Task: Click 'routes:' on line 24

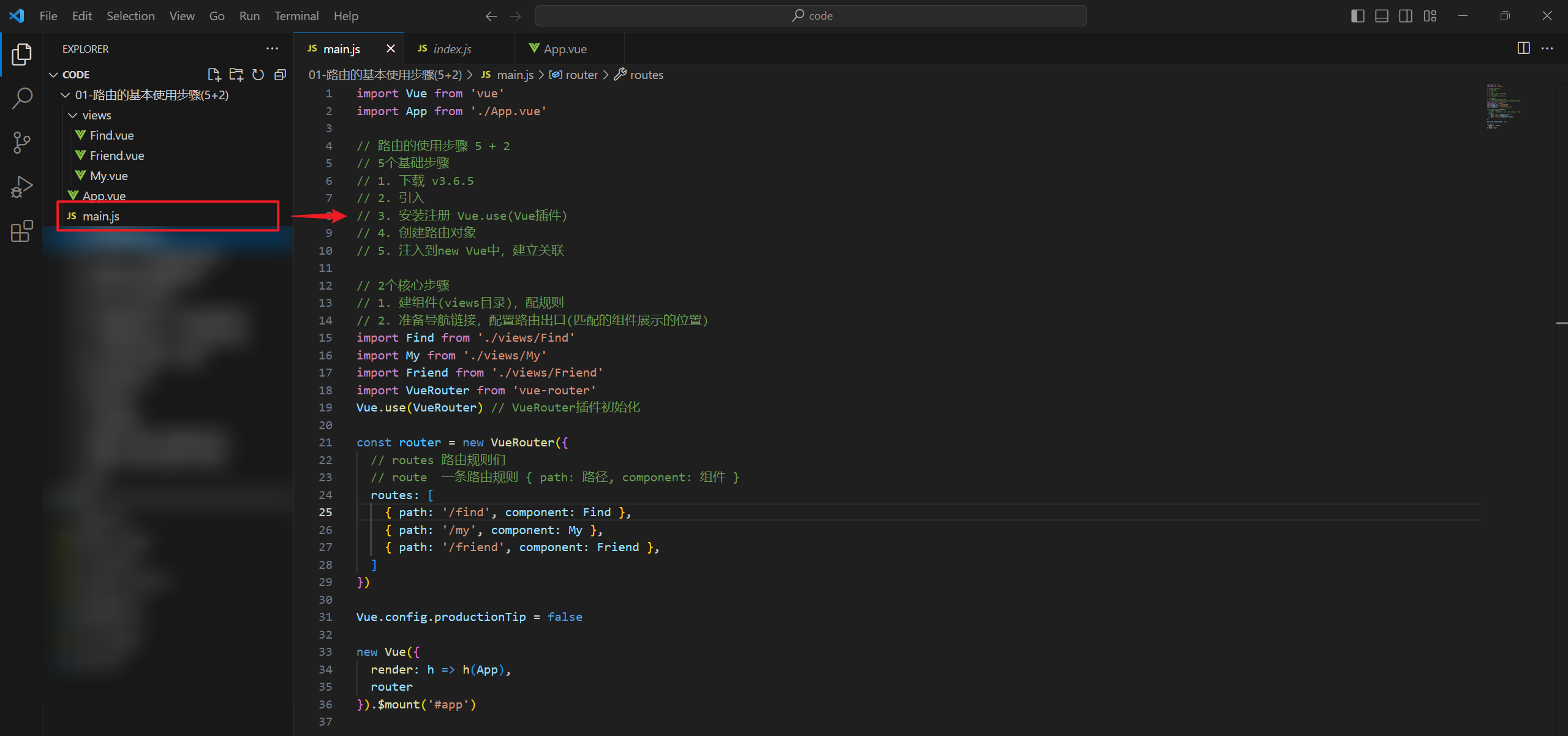Action: [394, 495]
